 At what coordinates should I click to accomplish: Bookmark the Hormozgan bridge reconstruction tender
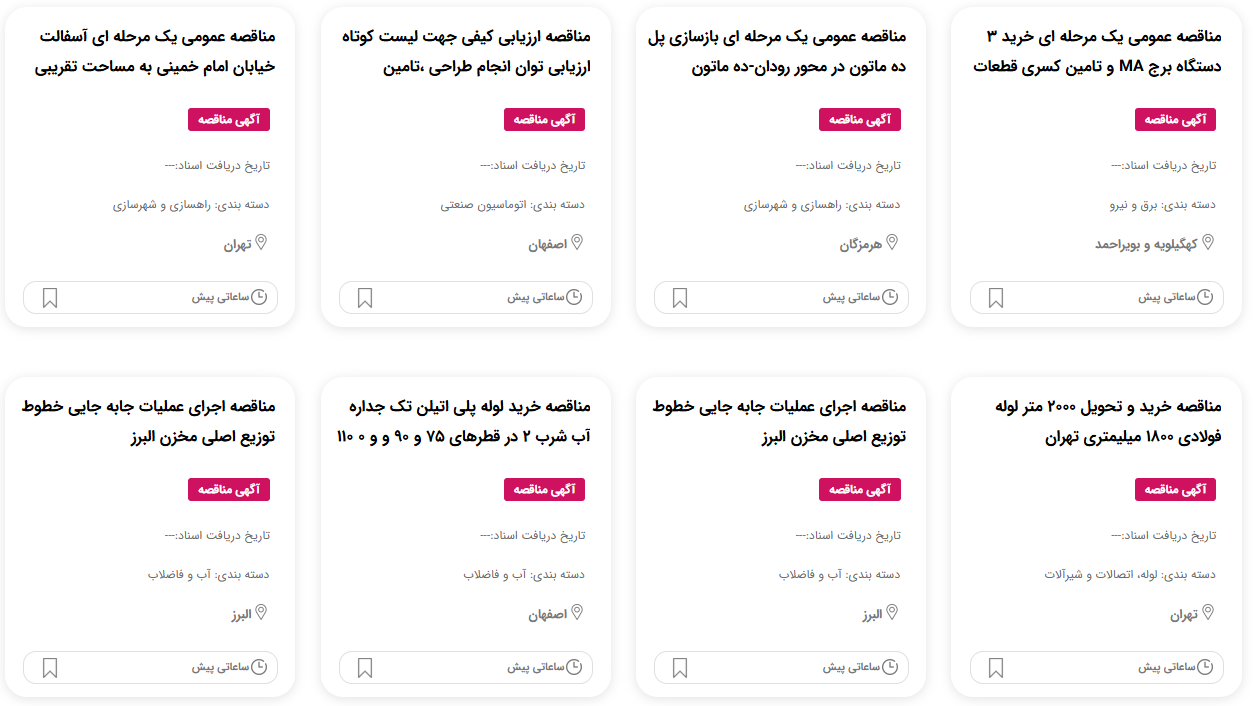pos(680,298)
